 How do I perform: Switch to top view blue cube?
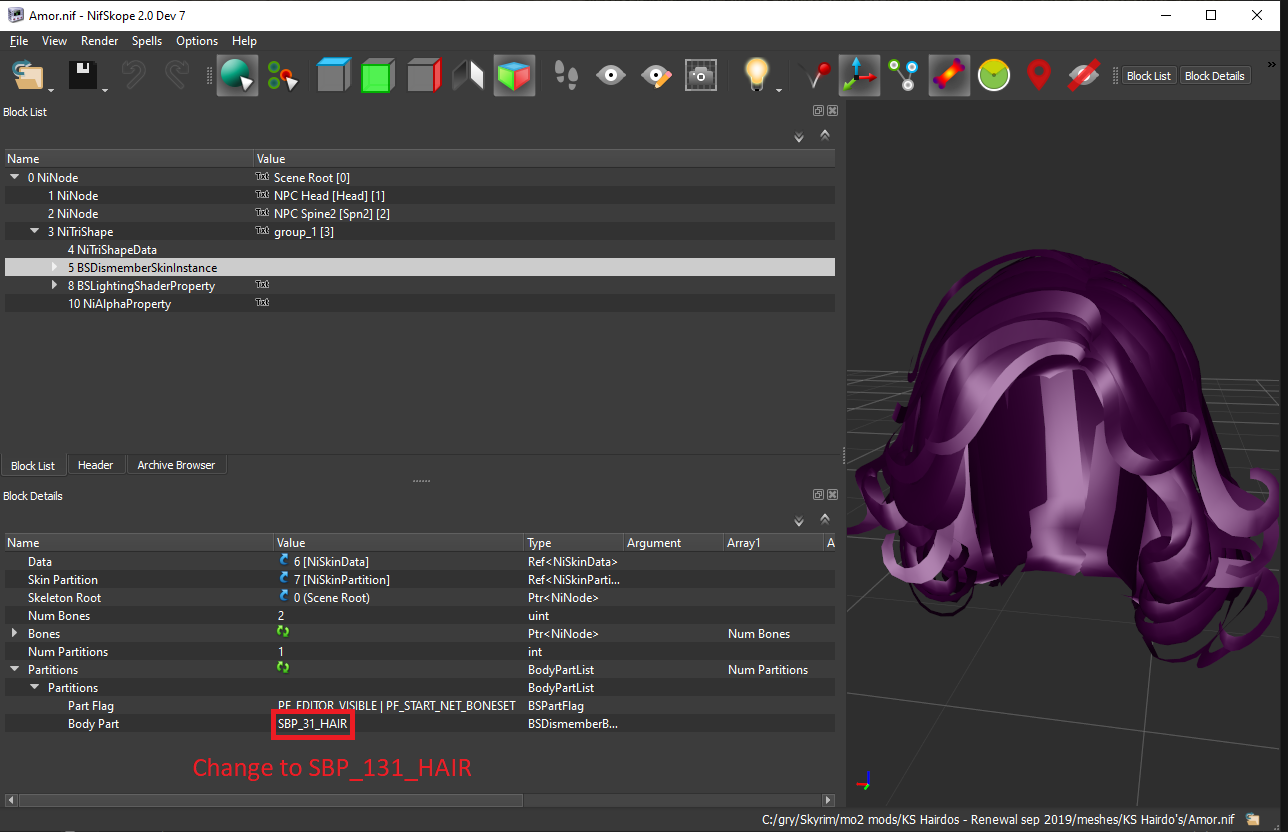coord(333,76)
